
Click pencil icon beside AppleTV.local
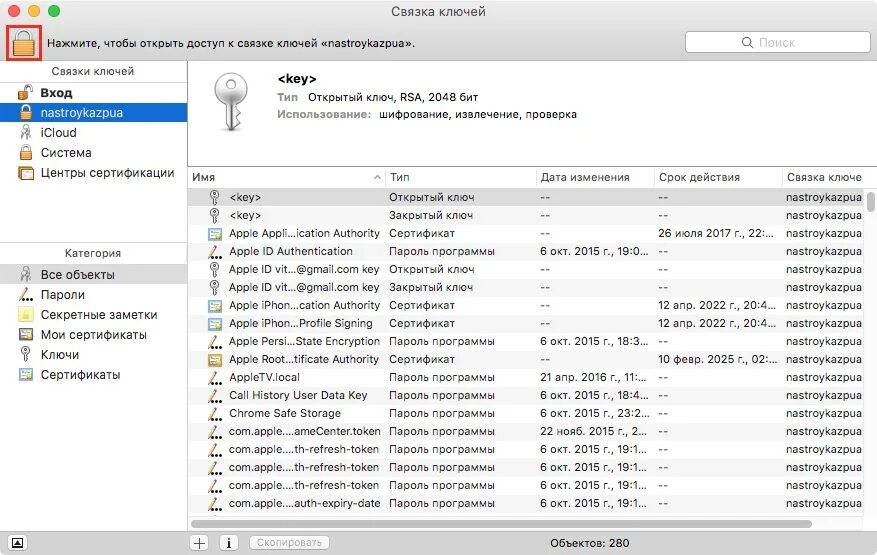(215, 378)
